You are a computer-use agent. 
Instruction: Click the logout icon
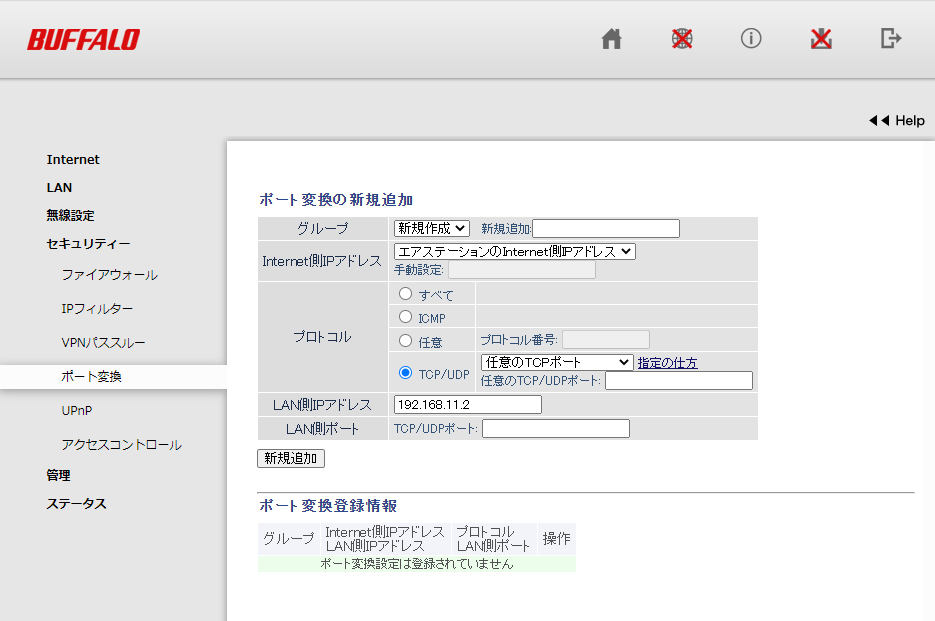pos(891,39)
